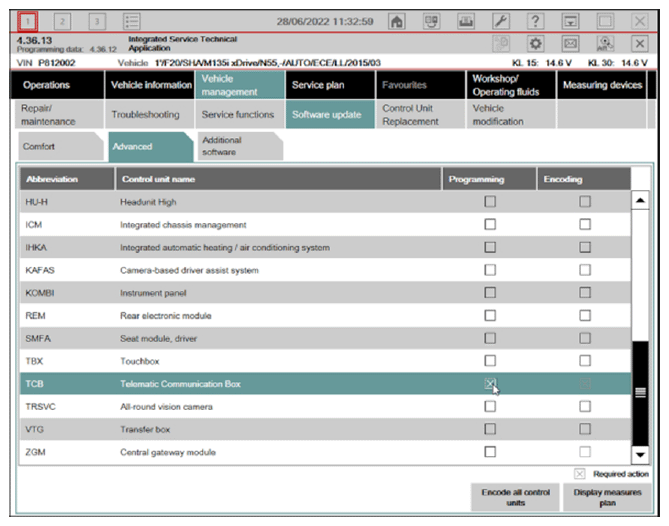The image size is (669, 526).
Task: Tick Encoding checkbox for KOMBI
Action: (585, 293)
